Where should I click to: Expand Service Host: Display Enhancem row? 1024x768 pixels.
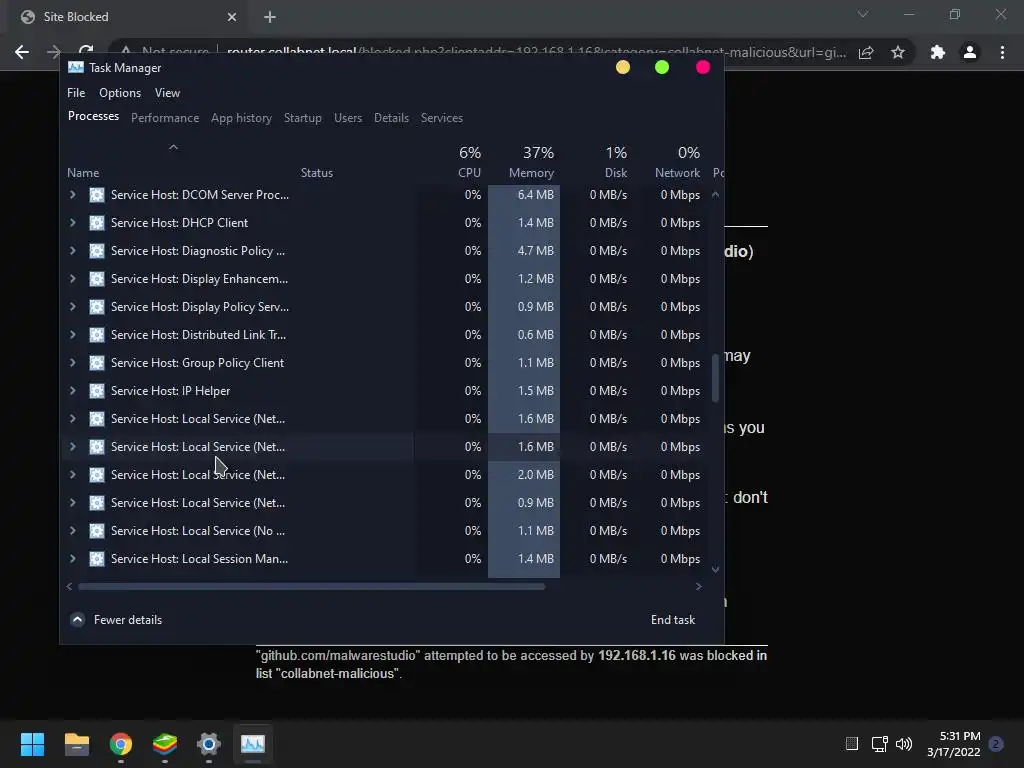(x=72, y=279)
